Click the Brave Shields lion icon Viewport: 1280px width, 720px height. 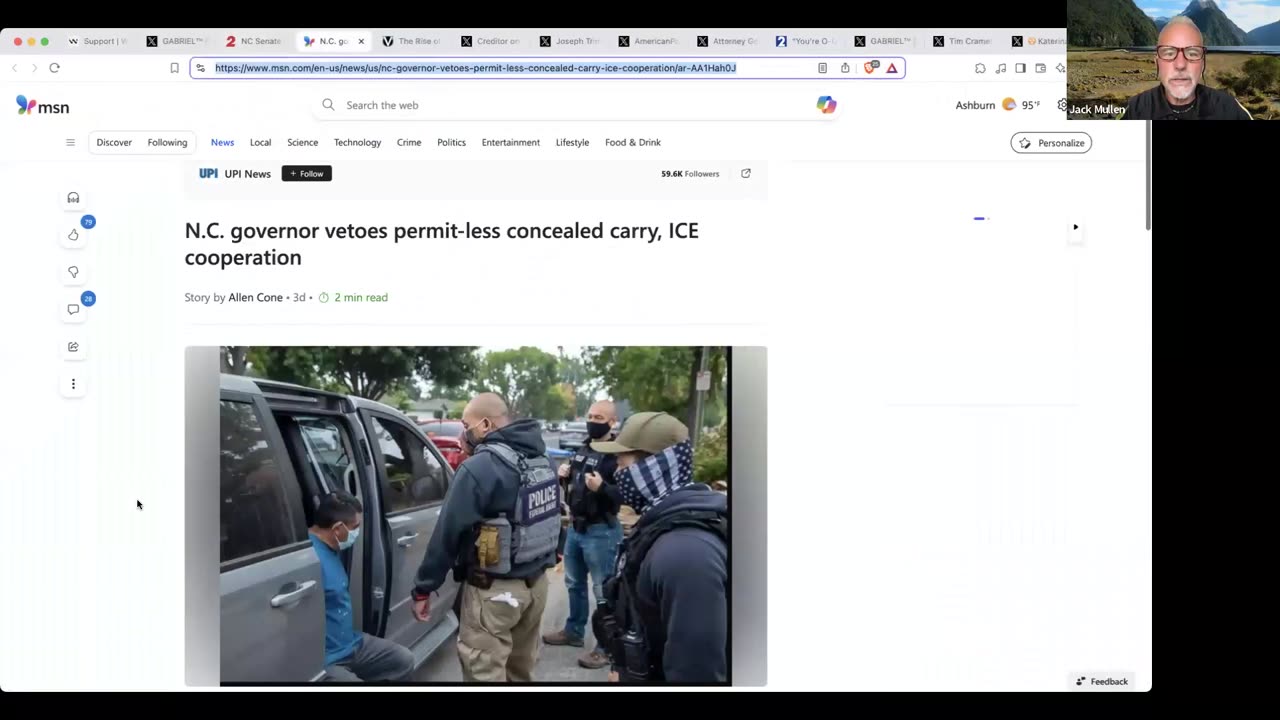pyautogui.click(x=871, y=68)
